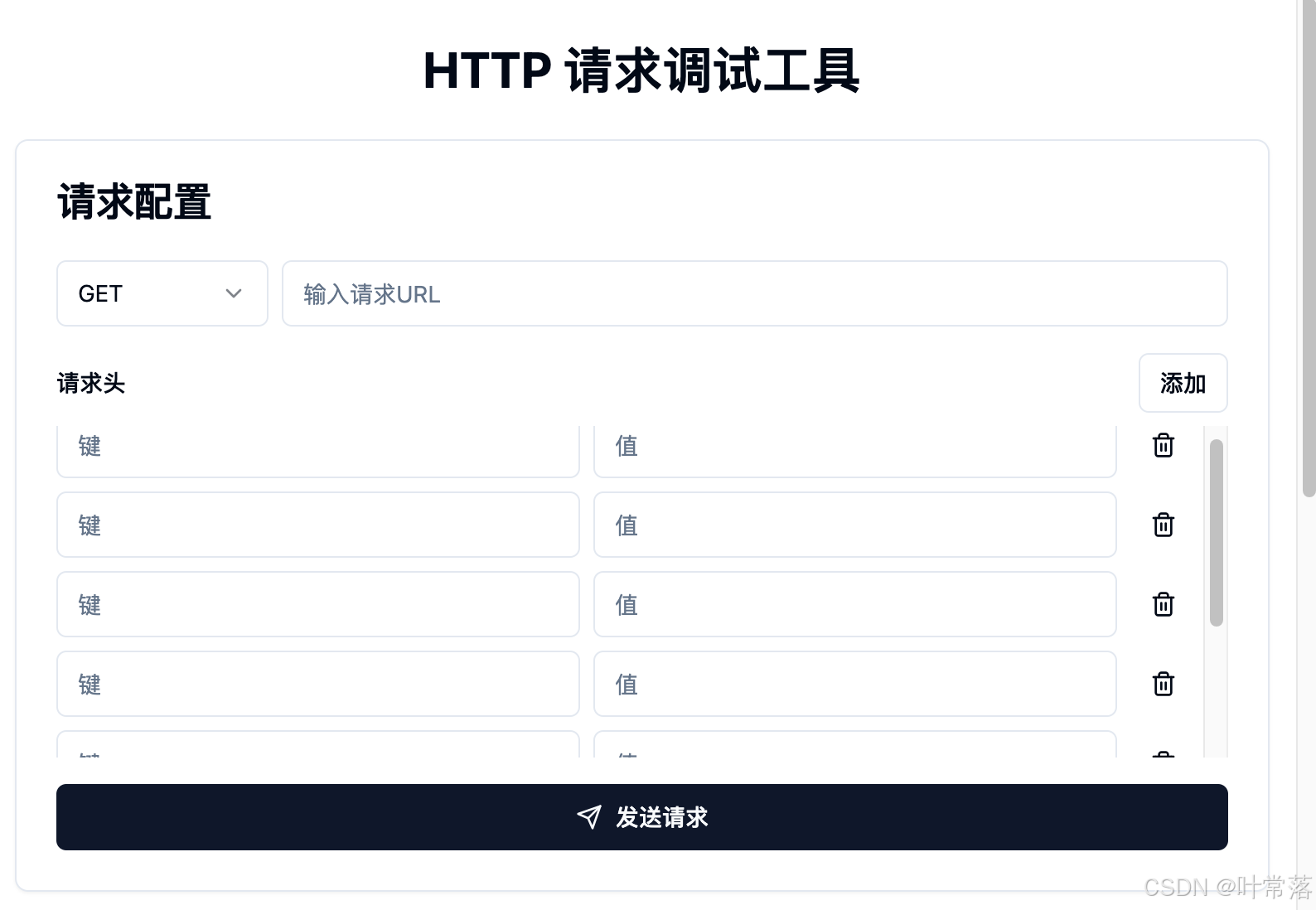
Task: Click the 添加 button to add a header
Action: pyautogui.click(x=1183, y=383)
